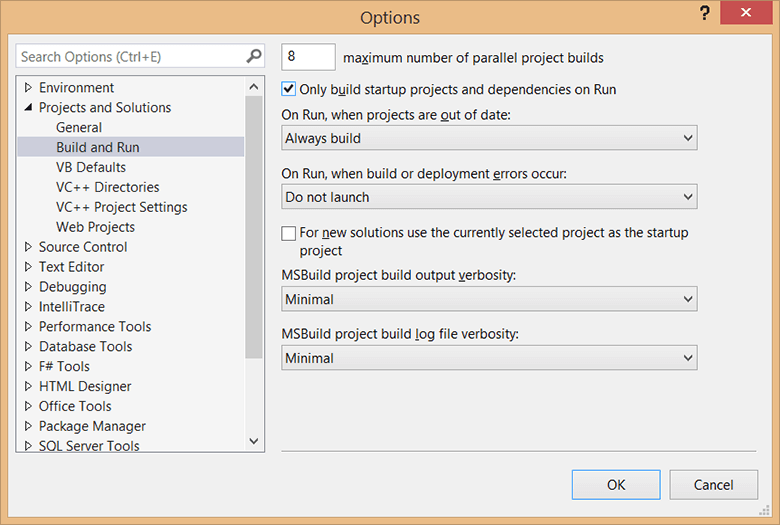Close the Options dialog window
This screenshot has width=780, height=525.
click(746, 13)
